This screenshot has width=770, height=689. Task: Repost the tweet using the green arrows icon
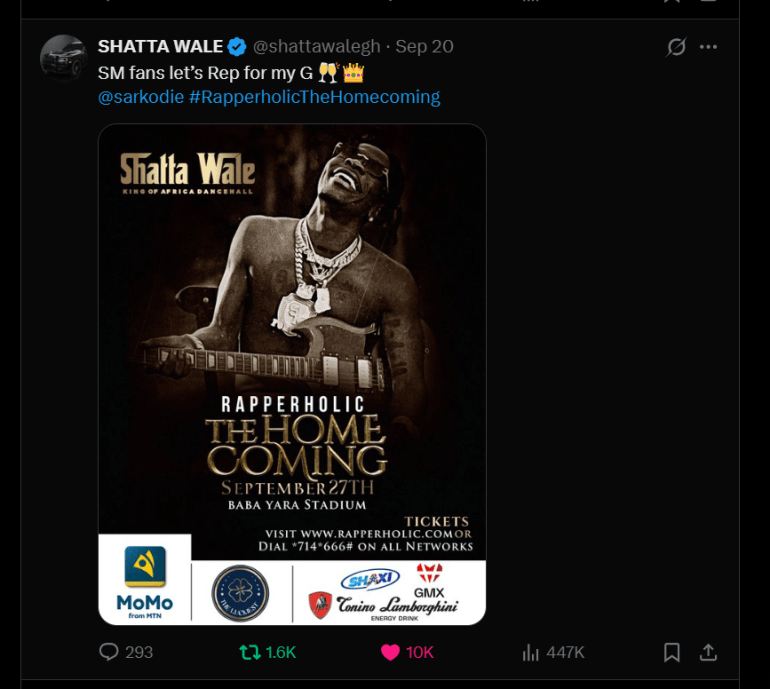point(249,652)
